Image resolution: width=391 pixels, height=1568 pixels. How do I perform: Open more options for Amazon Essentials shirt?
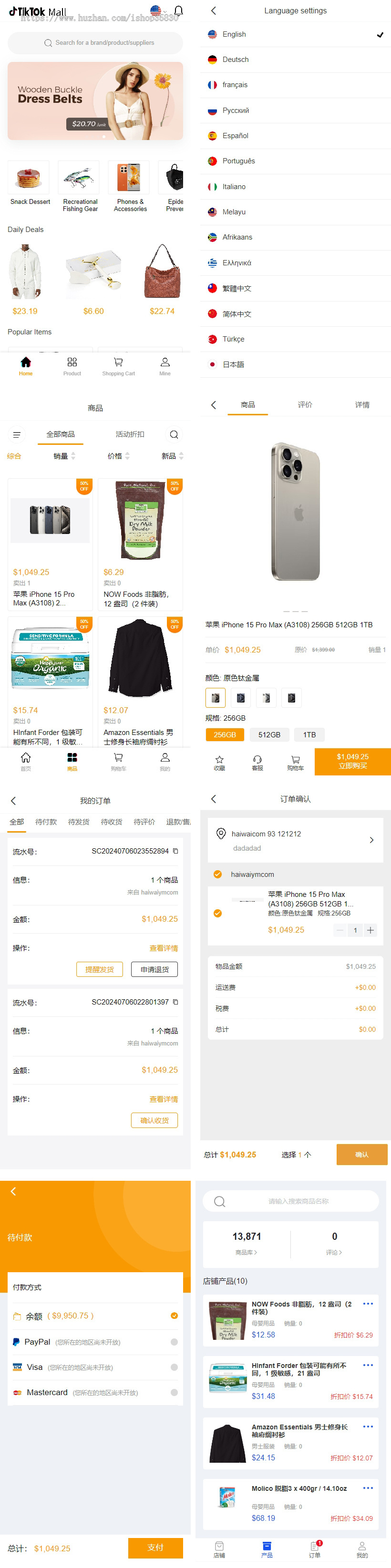(x=368, y=1426)
